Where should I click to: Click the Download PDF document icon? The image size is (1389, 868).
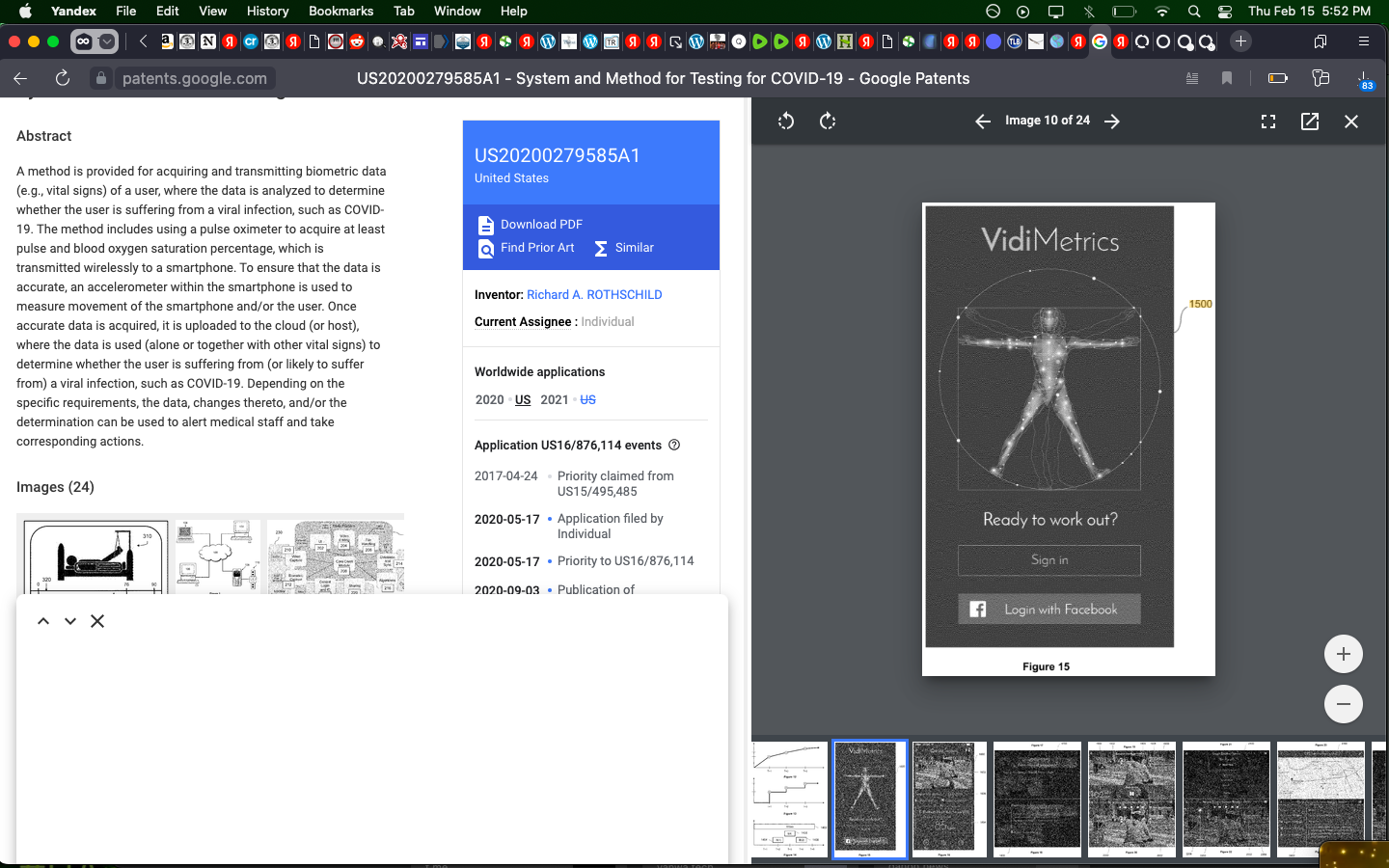coord(486,225)
